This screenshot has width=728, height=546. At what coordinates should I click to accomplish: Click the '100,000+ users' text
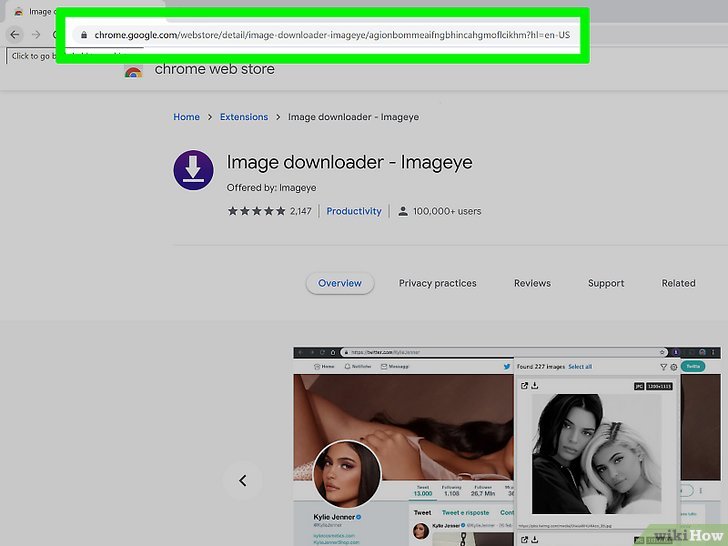tap(447, 211)
